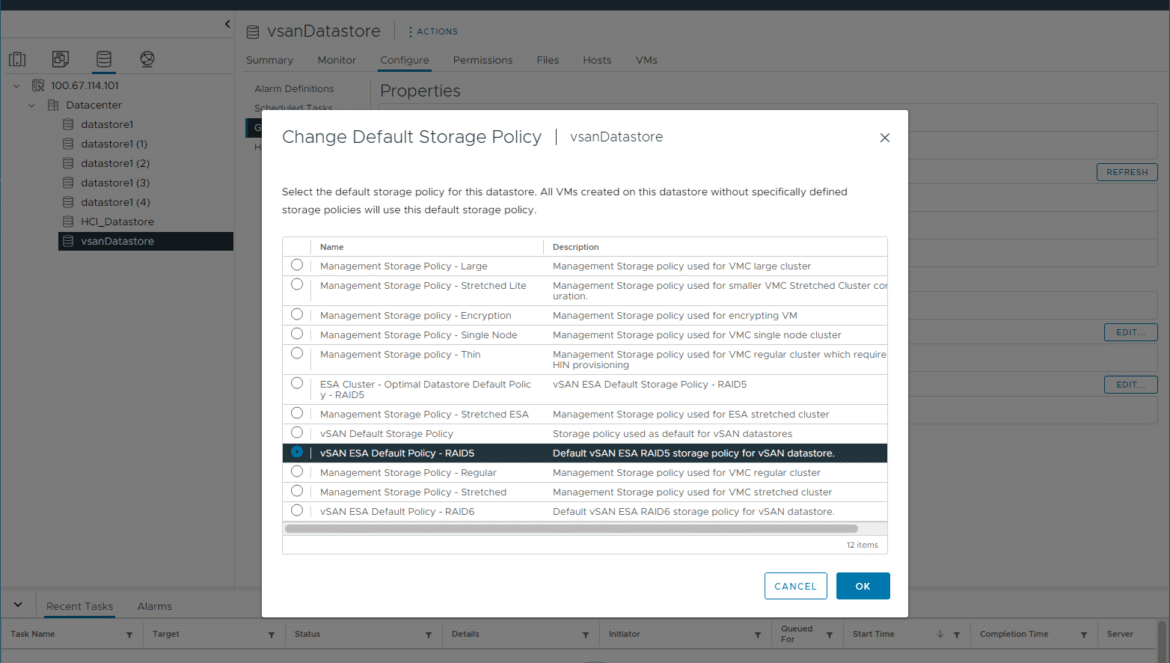Filter the Details column

tap(586, 635)
